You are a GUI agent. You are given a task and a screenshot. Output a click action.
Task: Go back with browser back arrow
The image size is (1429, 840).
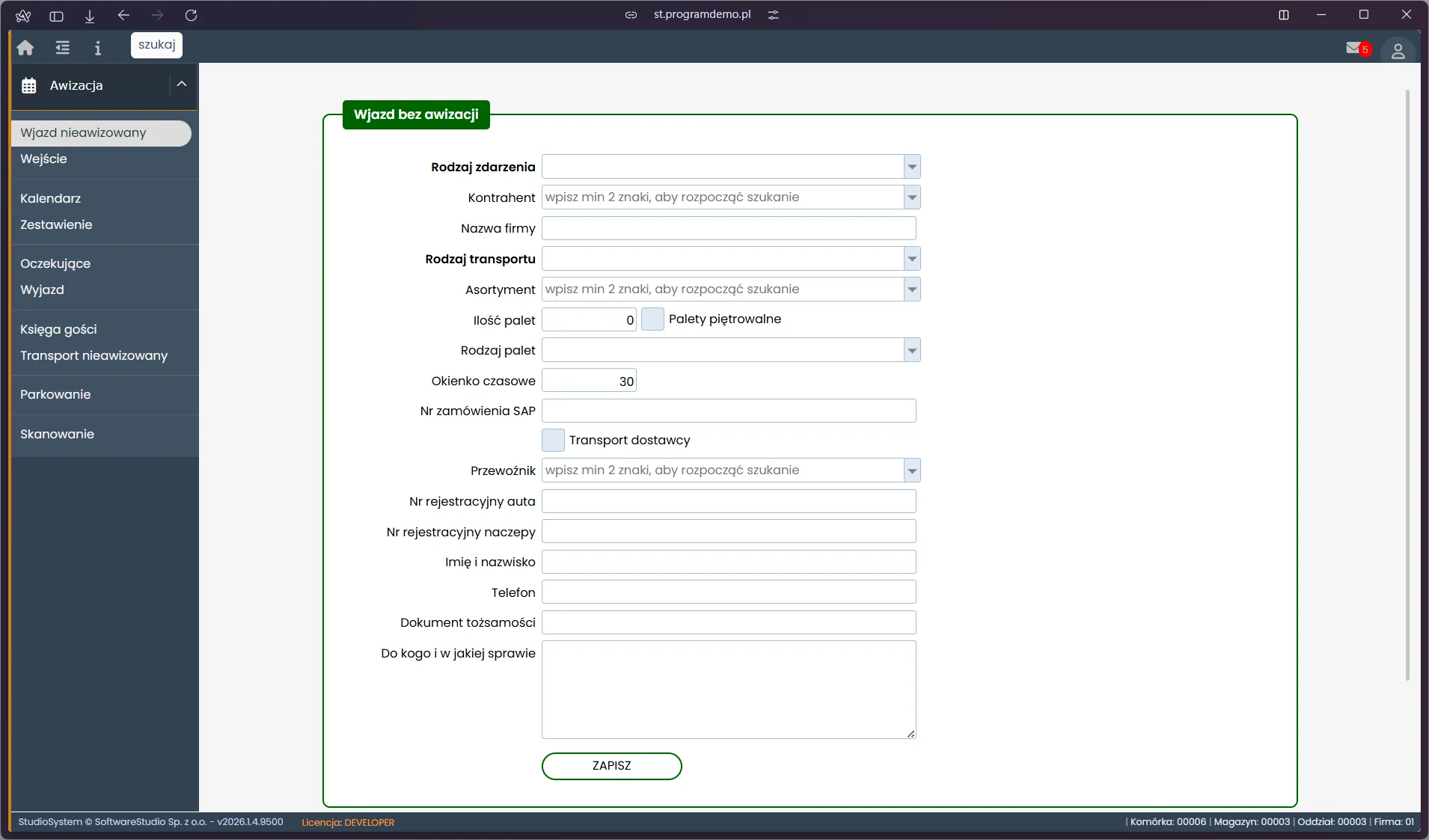coord(123,15)
